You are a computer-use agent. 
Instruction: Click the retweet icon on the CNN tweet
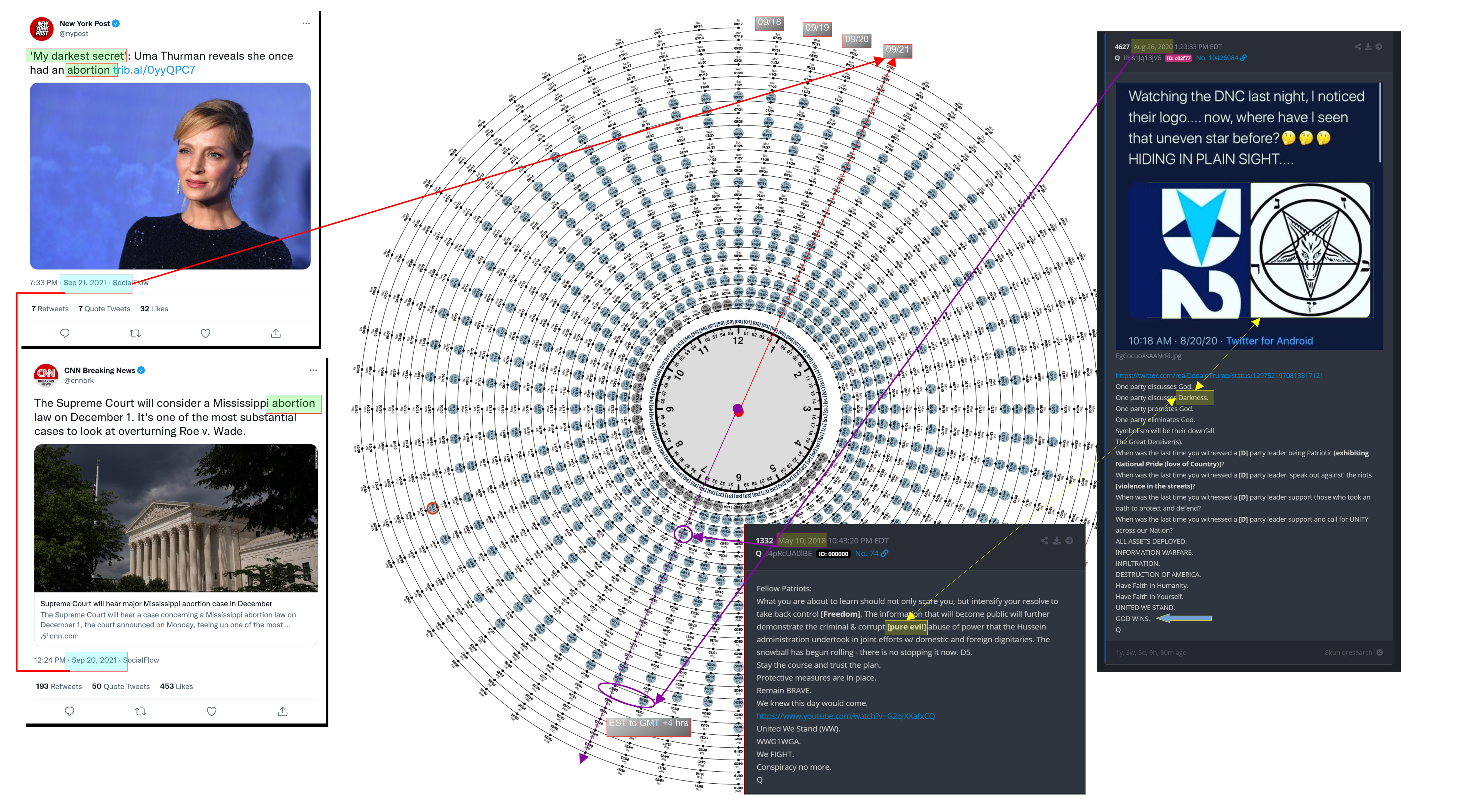pos(140,711)
